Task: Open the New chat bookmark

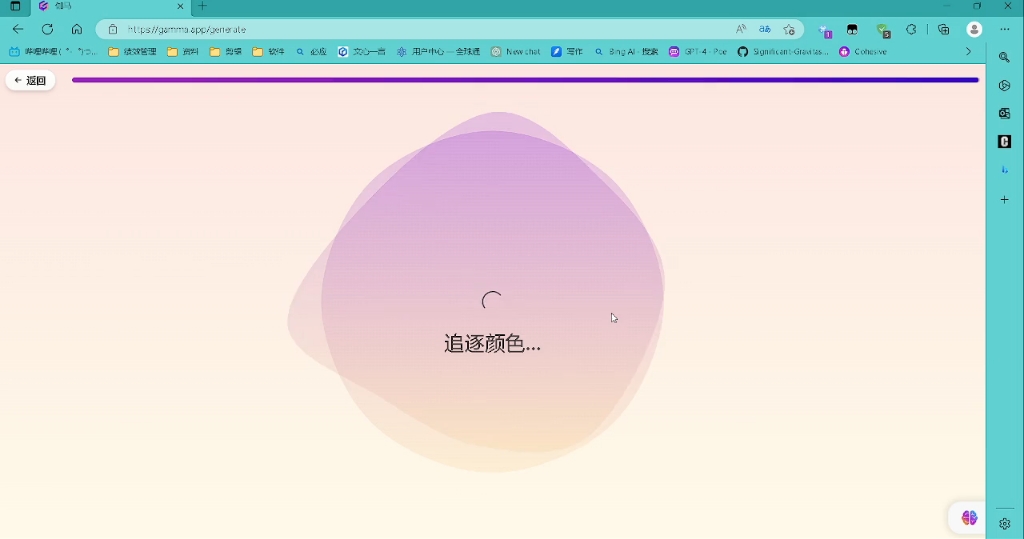Action: [x=516, y=52]
